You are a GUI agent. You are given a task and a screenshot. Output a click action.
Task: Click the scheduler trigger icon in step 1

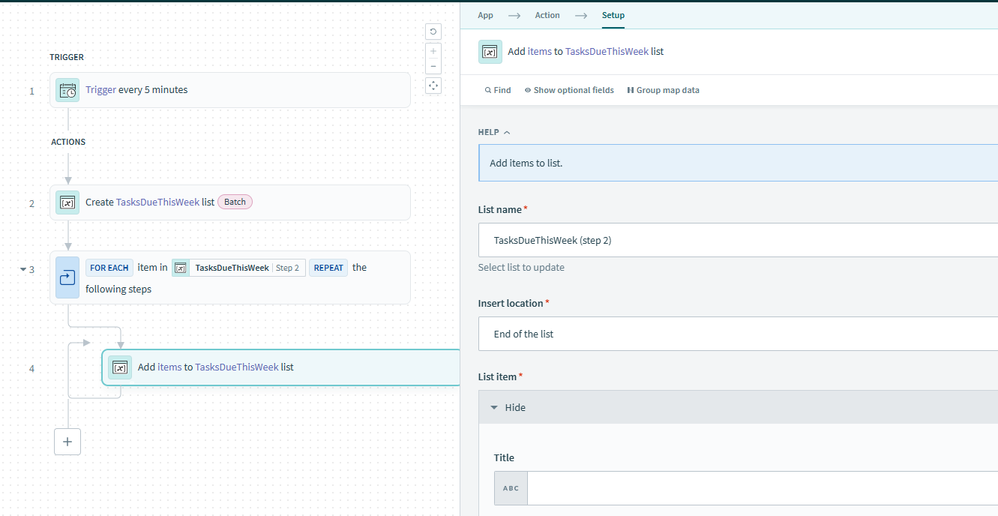pyautogui.click(x=68, y=90)
